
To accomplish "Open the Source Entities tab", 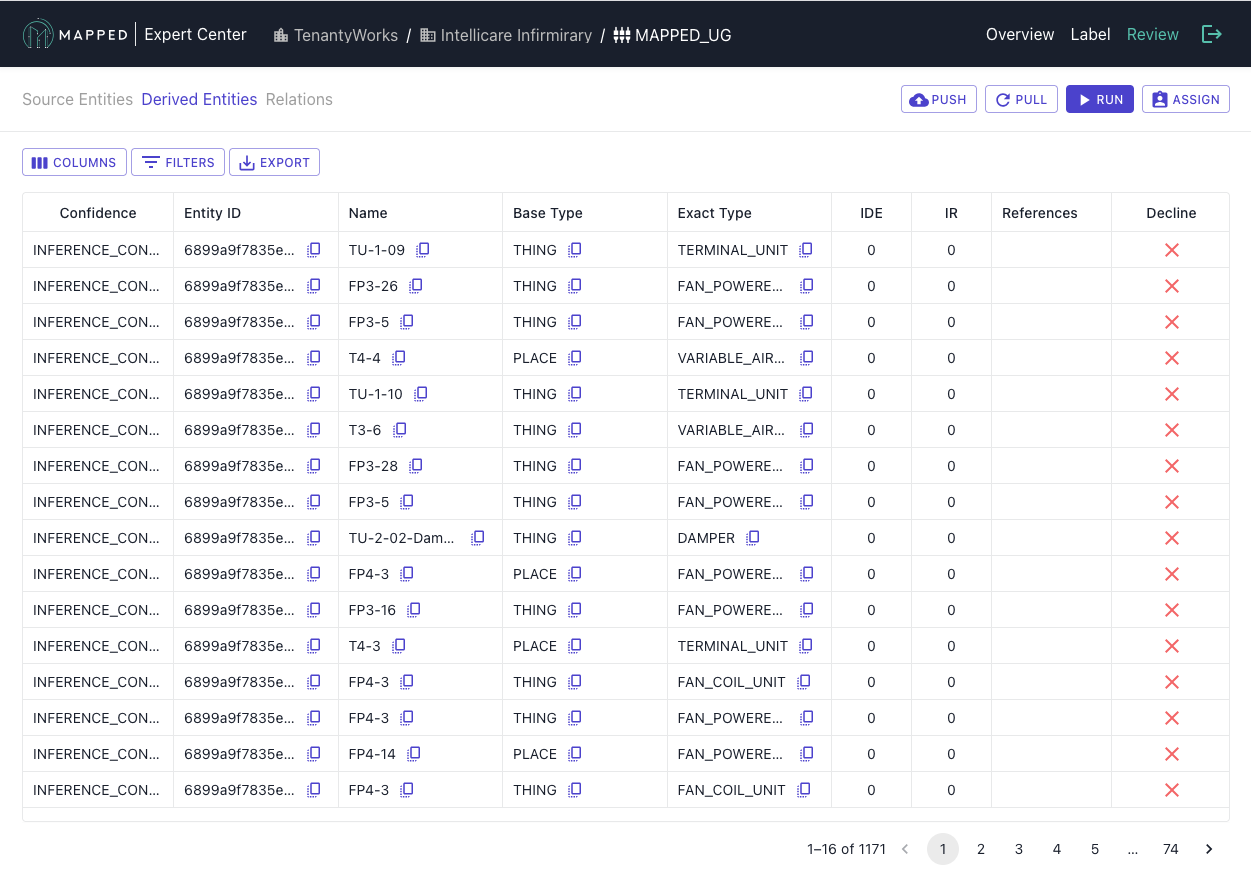I will point(78,99).
